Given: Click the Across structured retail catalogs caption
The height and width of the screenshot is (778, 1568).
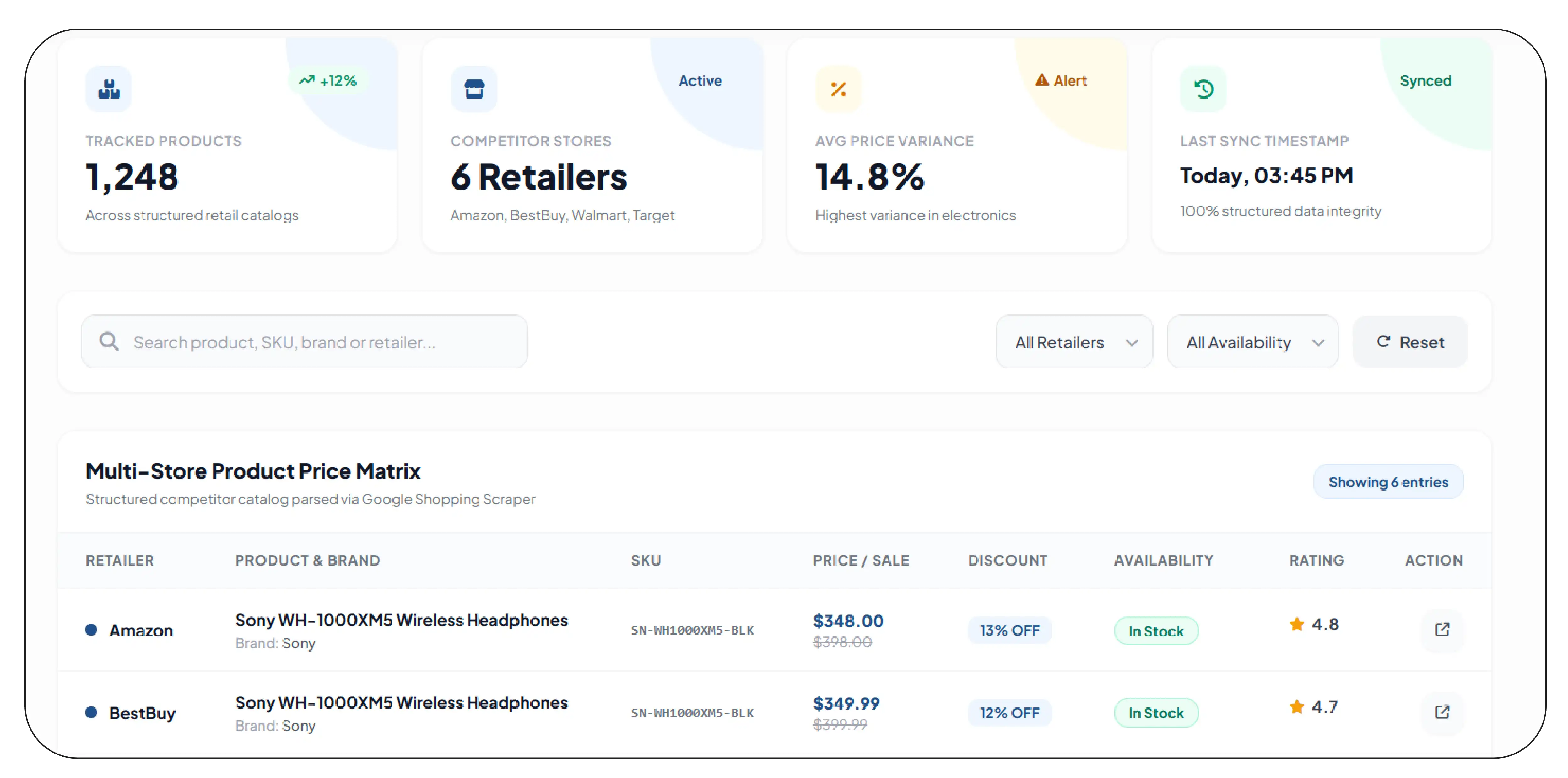Looking at the screenshot, I should pyautogui.click(x=192, y=215).
